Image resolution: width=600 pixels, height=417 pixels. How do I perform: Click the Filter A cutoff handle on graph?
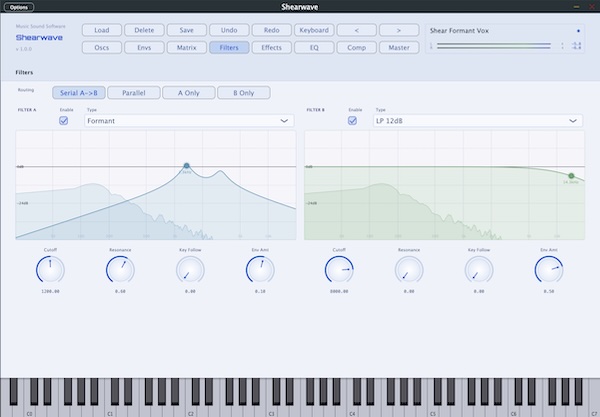click(x=186, y=166)
